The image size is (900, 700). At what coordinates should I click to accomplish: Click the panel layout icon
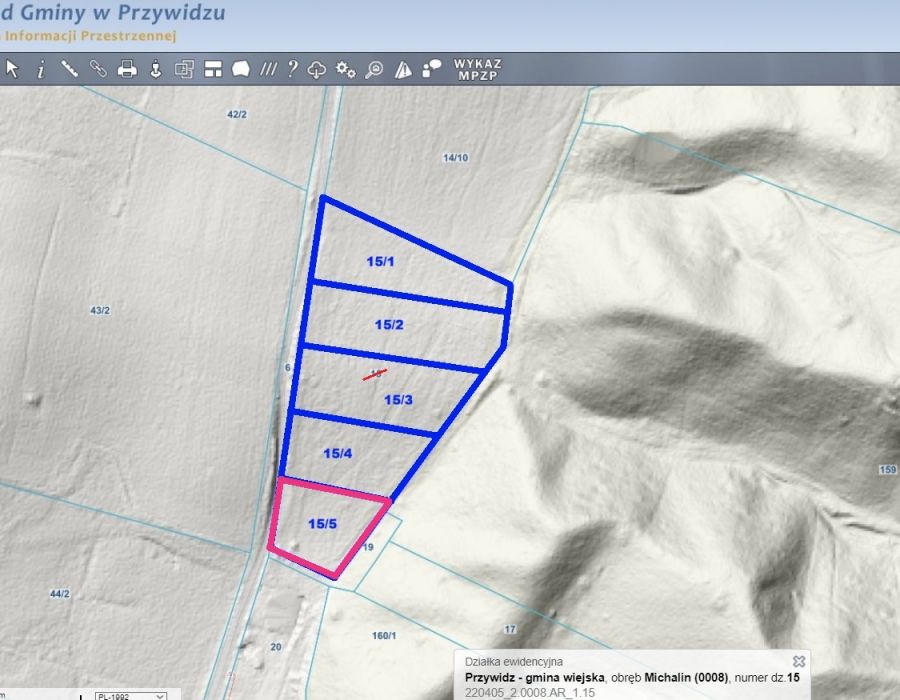[212, 69]
